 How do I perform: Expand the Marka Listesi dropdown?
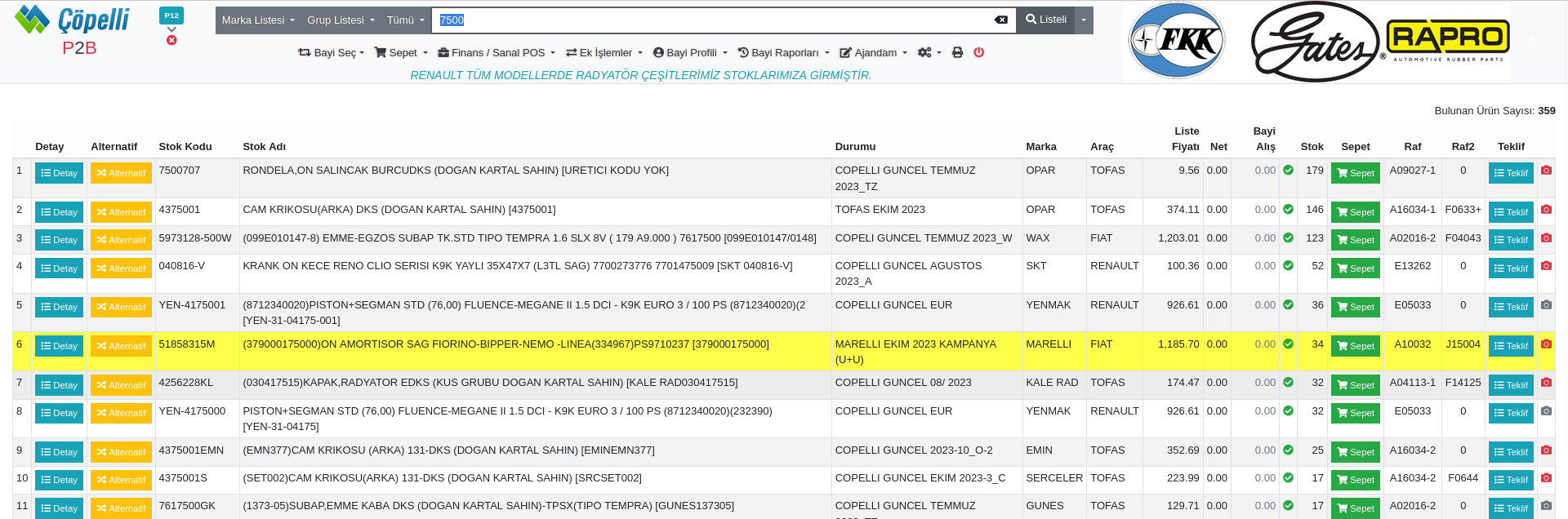[257, 20]
